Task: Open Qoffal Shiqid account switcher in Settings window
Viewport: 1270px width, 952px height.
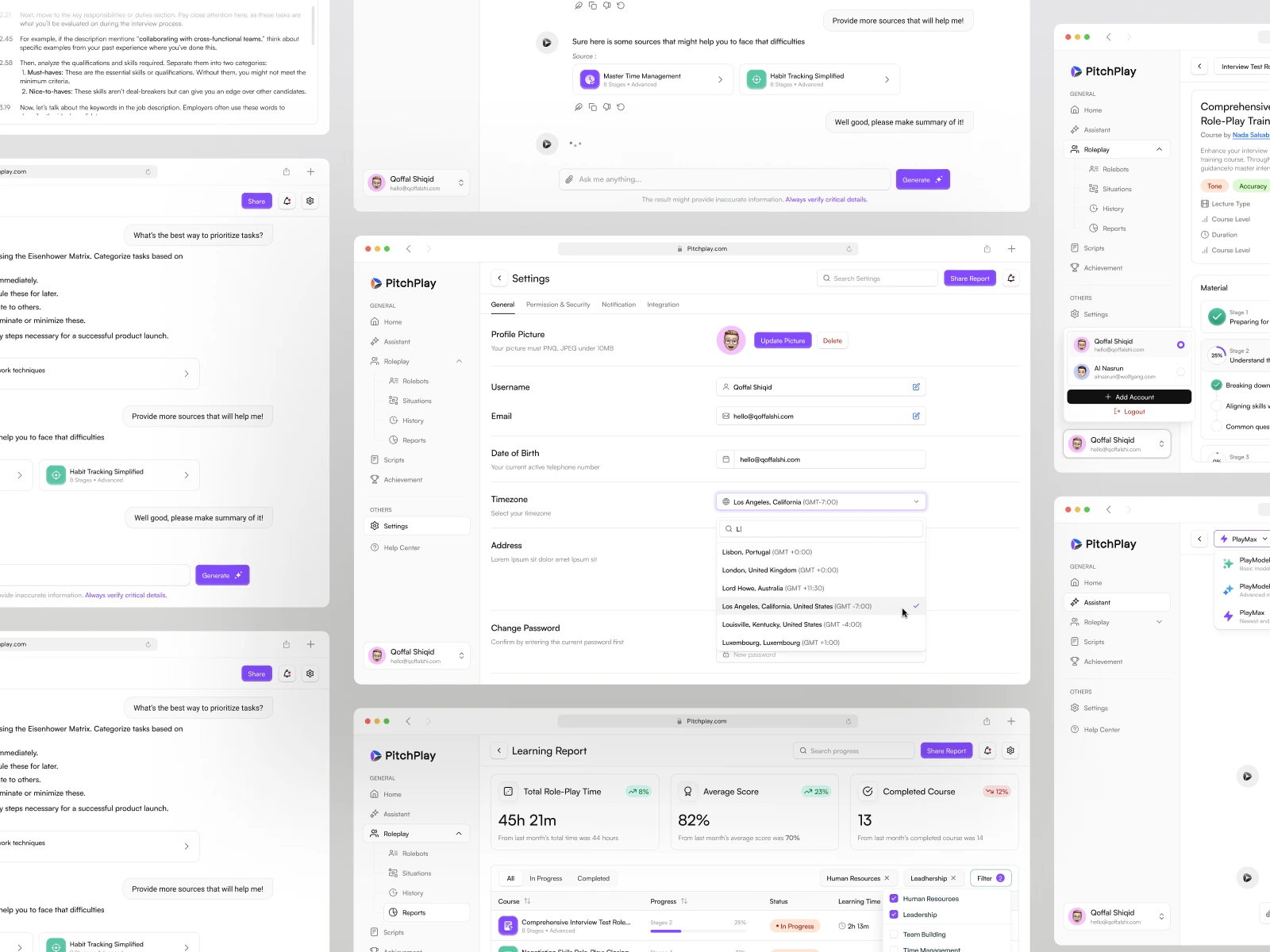Action: tap(418, 655)
